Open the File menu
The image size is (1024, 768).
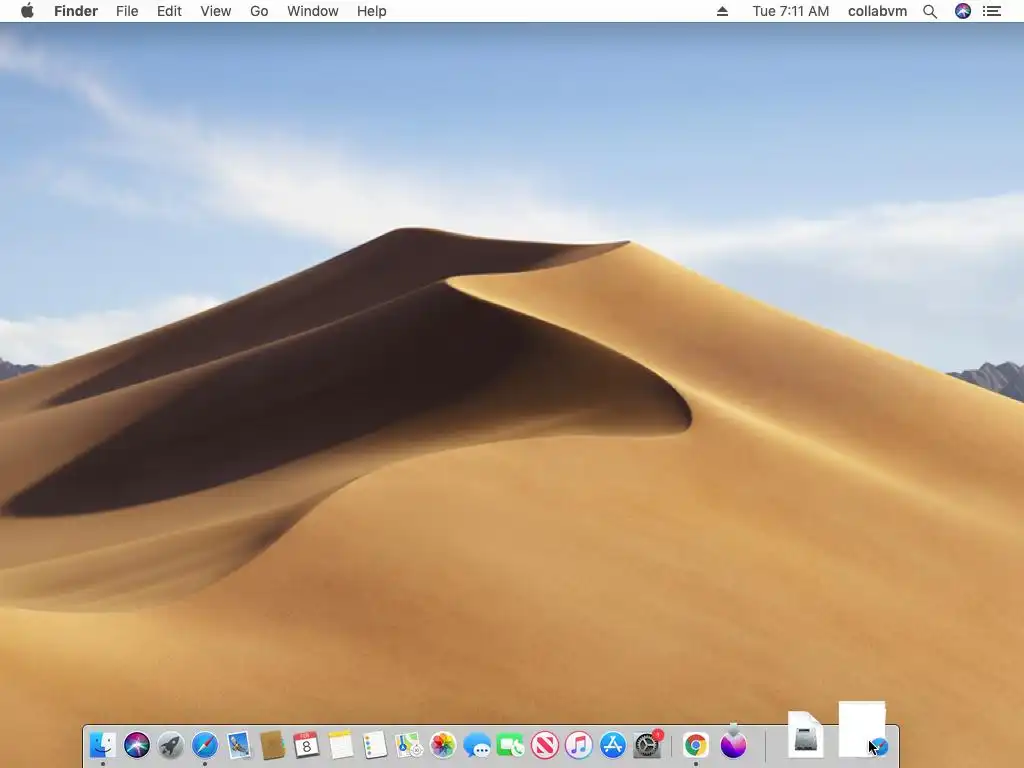click(127, 11)
